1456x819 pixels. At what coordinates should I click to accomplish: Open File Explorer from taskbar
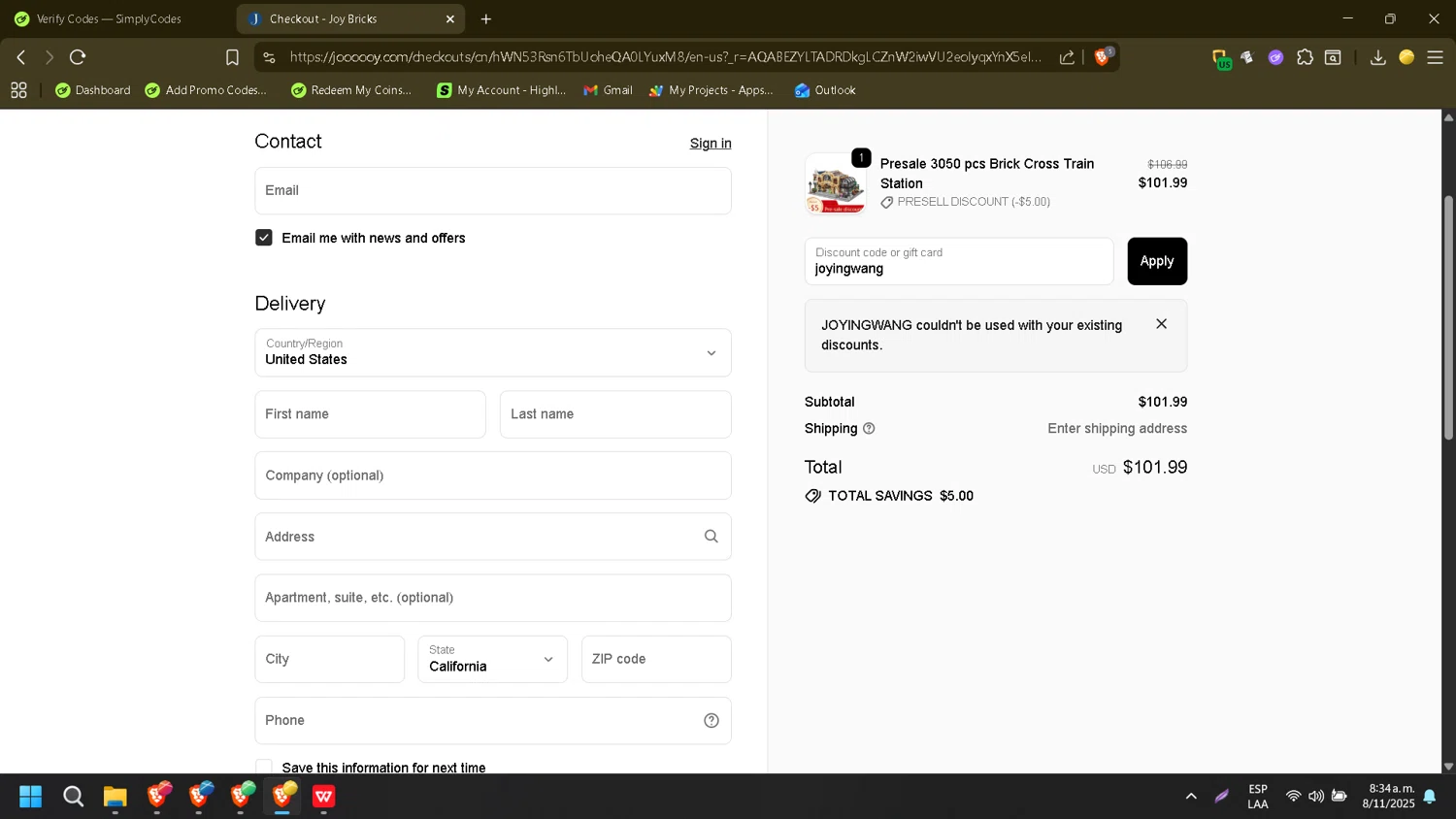[x=115, y=797]
